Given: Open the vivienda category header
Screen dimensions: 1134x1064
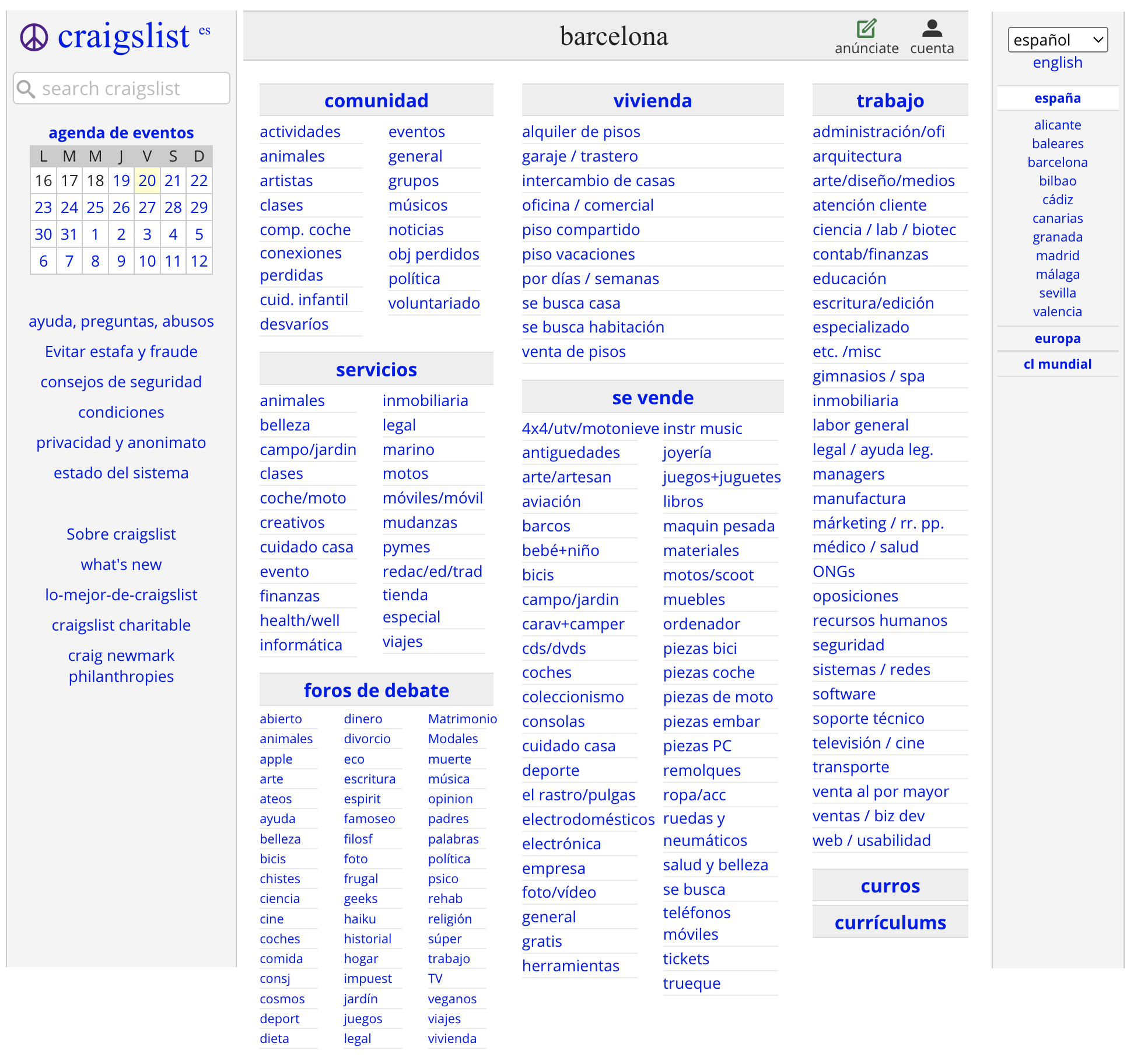Looking at the screenshot, I should pos(653,100).
